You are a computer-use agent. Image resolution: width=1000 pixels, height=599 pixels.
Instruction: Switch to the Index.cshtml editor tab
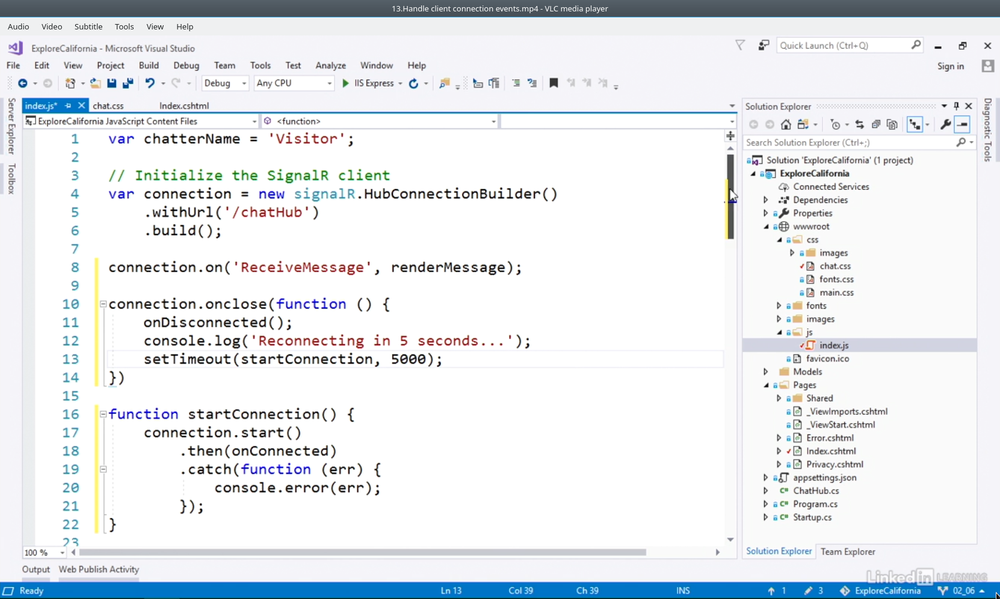[x=184, y=106]
